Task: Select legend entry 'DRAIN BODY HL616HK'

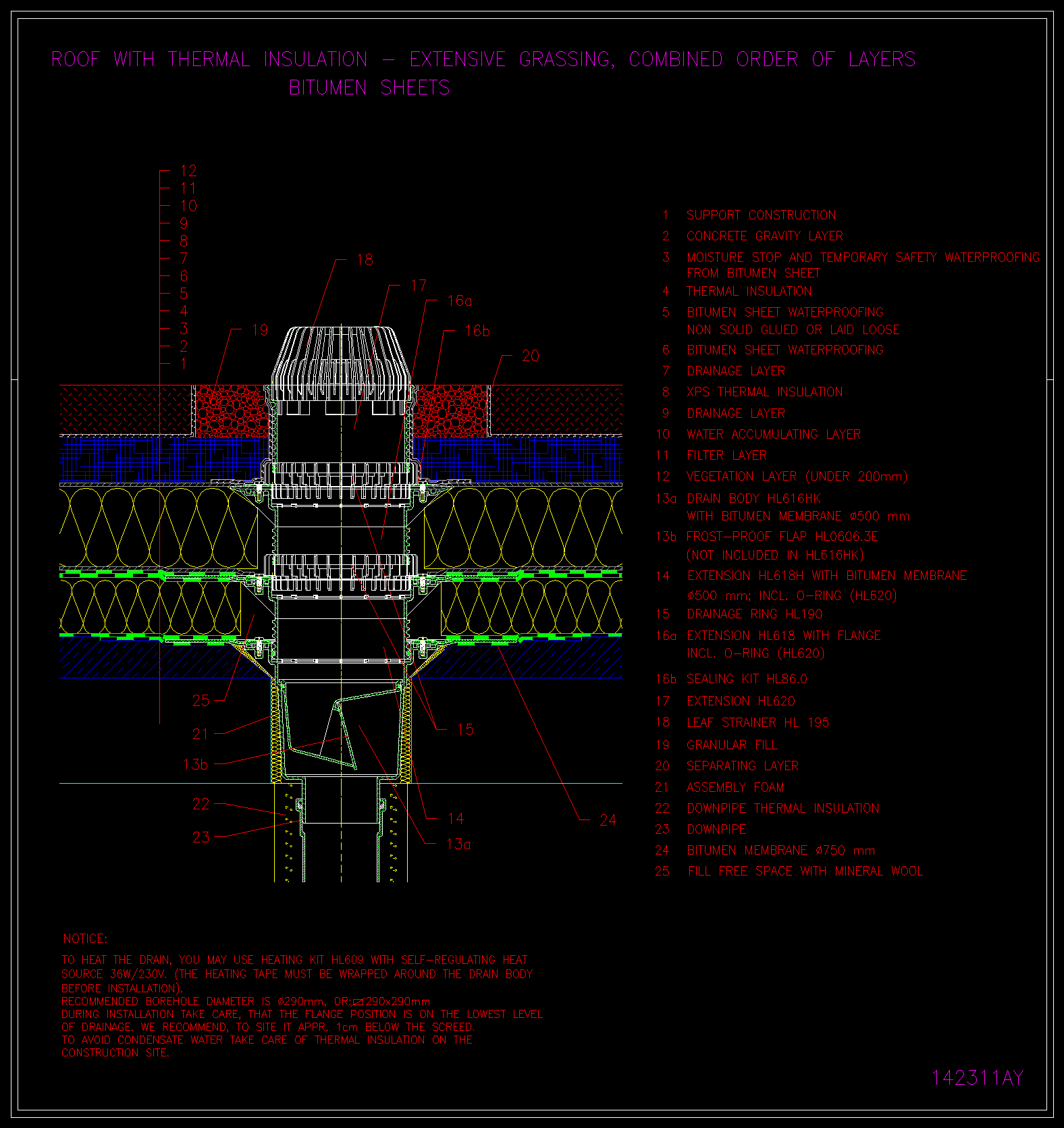Action: point(754,499)
